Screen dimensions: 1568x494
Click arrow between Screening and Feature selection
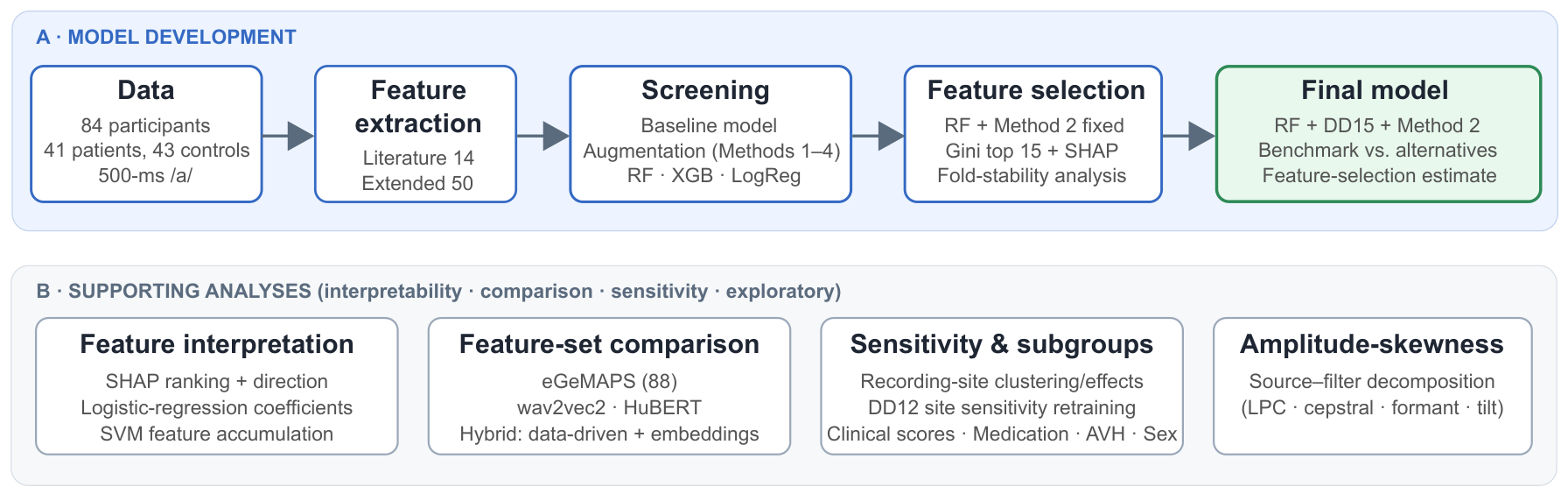coord(878,136)
